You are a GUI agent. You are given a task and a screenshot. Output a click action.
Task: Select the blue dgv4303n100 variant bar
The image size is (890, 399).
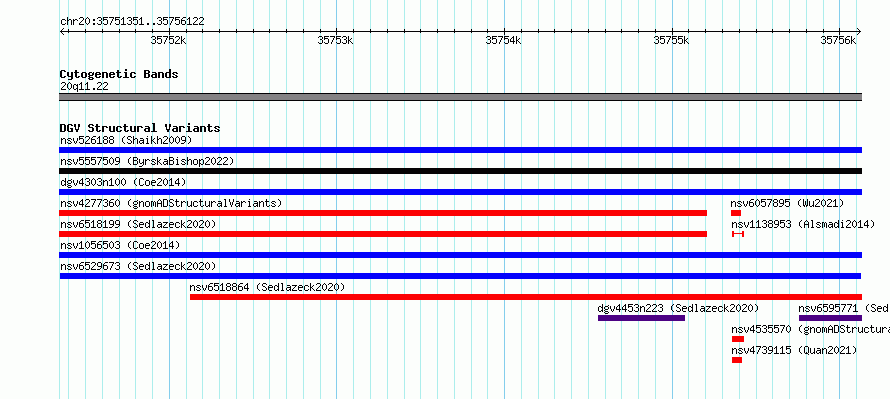[x=460, y=192]
